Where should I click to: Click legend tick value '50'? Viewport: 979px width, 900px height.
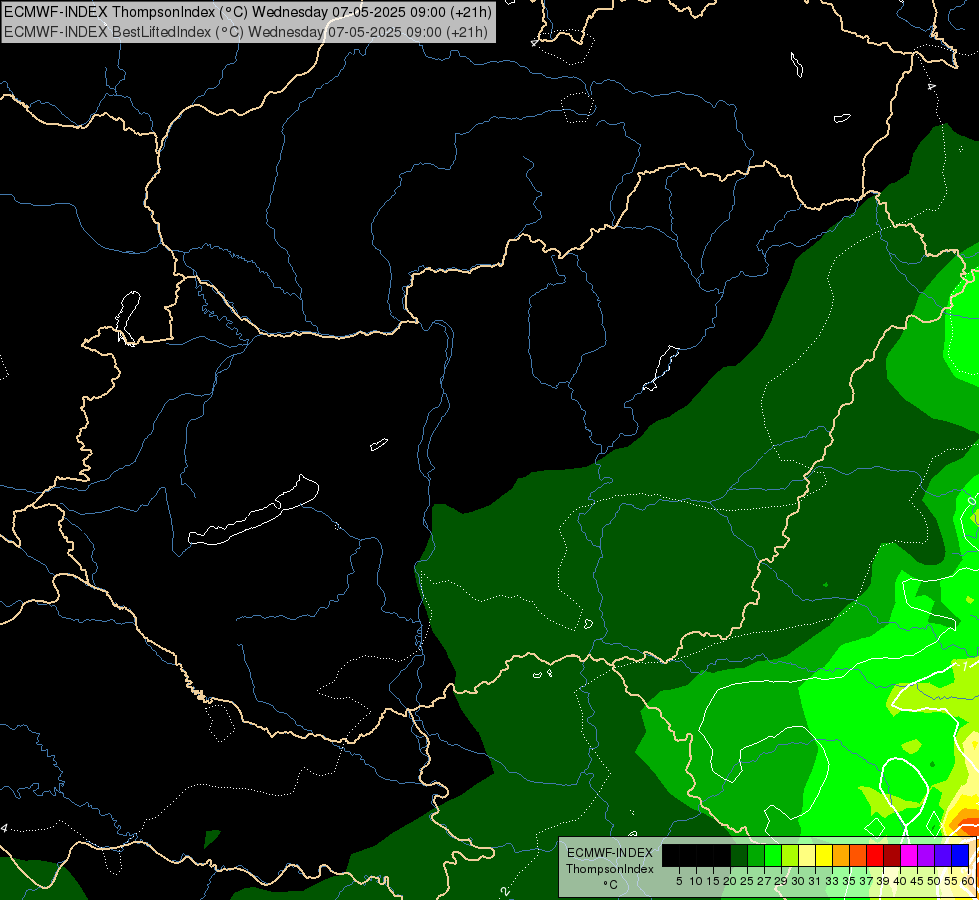point(934,881)
